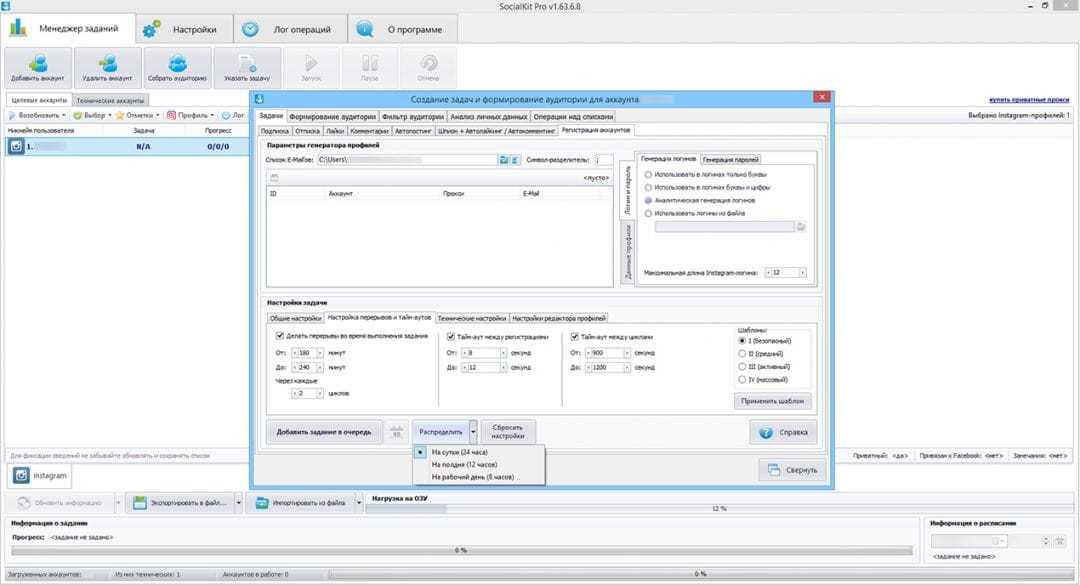1080x585 pixels.
Task: Click the Удалить аккаунт toolbar icon
Action: point(108,66)
